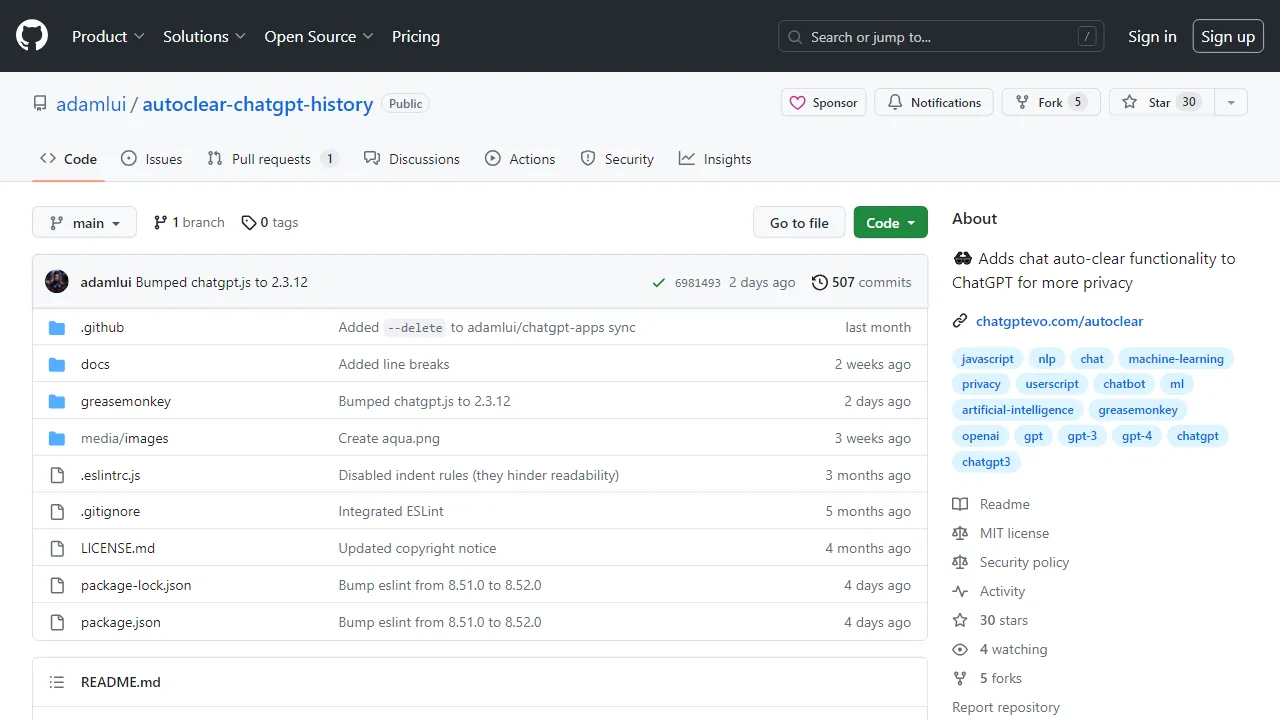
Task: Click the green check status icon
Action: tap(658, 283)
